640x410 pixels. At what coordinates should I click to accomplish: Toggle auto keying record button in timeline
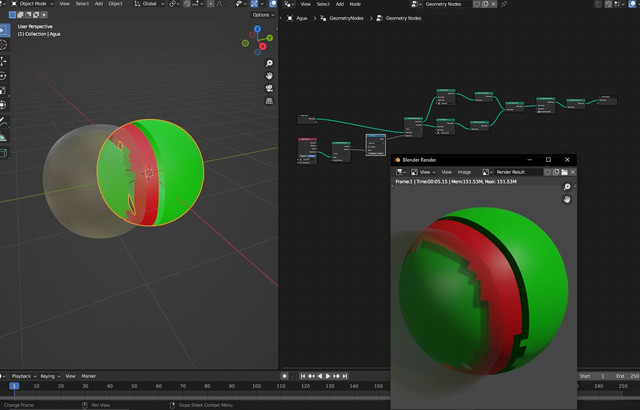point(284,376)
